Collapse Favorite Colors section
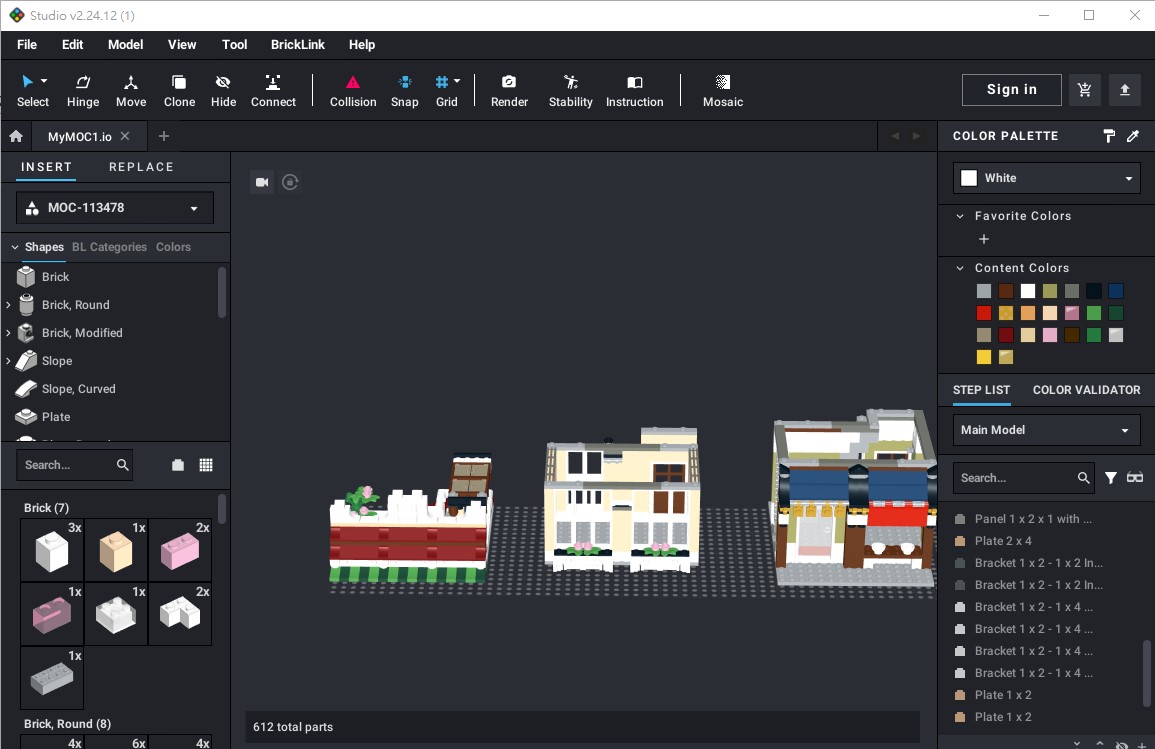This screenshot has height=749, width=1155. coord(960,217)
